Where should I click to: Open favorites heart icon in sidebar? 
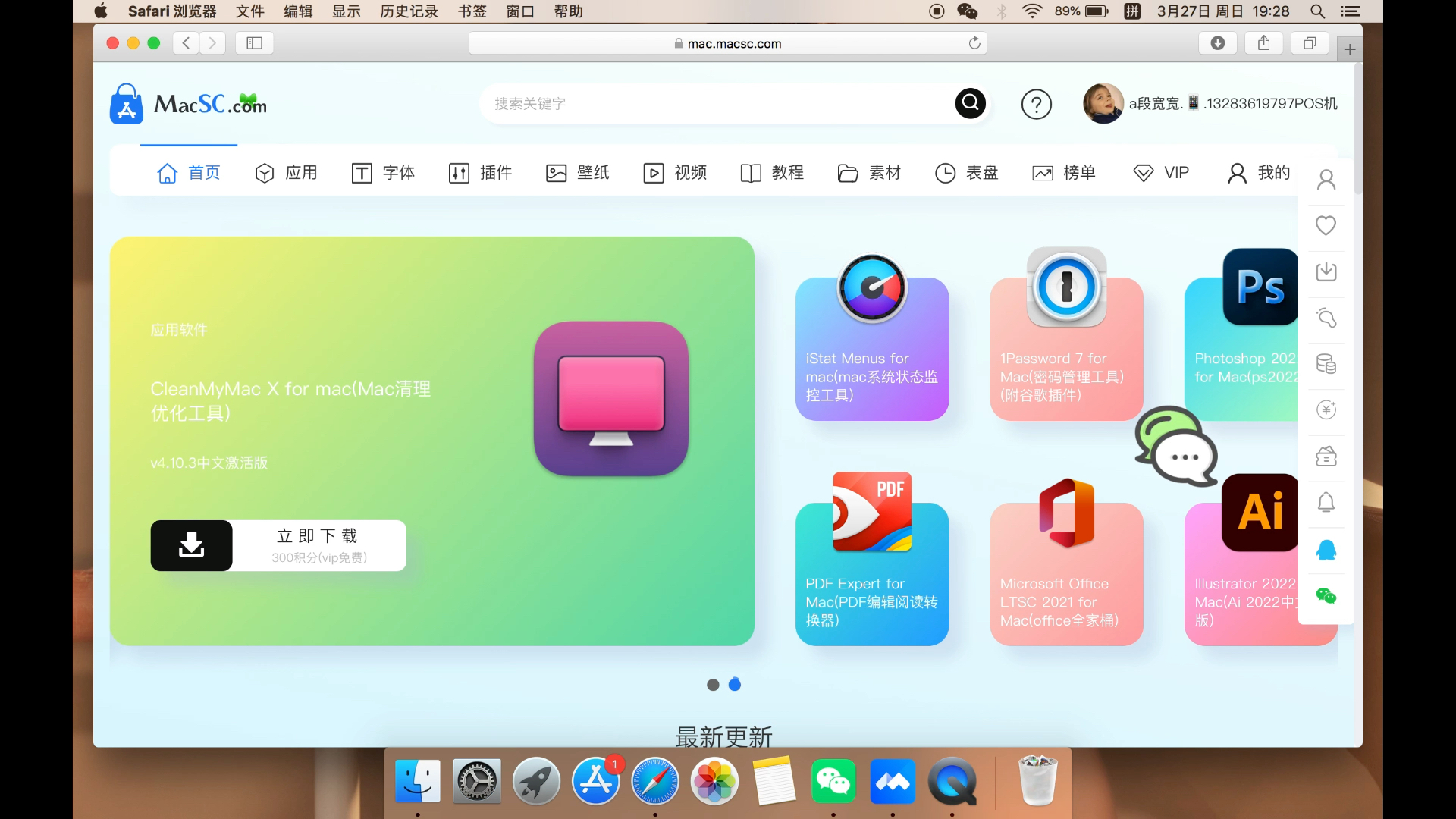1326,225
